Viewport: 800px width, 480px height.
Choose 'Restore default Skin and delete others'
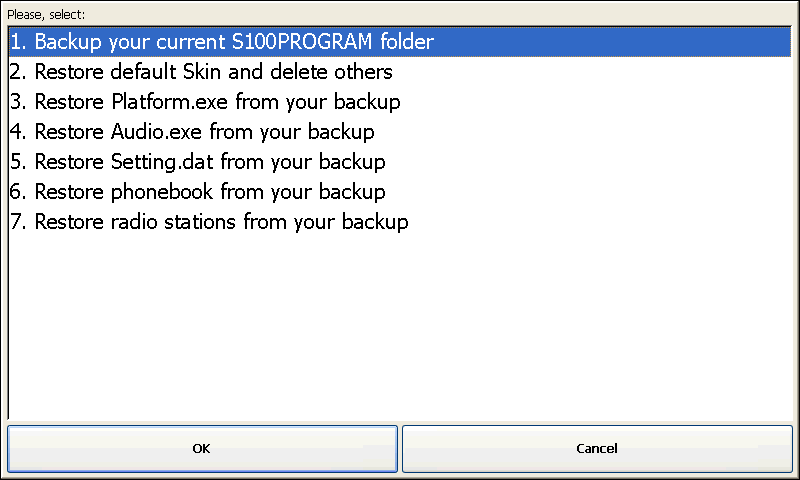[x=399, y=72]
